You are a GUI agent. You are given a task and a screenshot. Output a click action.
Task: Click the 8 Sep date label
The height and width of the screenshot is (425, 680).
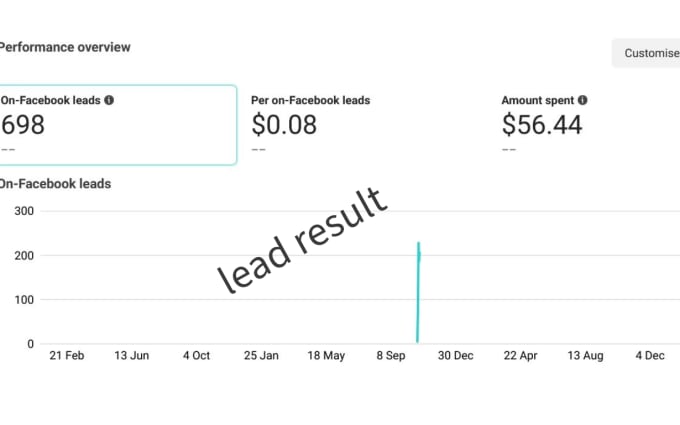coord(391,356)
